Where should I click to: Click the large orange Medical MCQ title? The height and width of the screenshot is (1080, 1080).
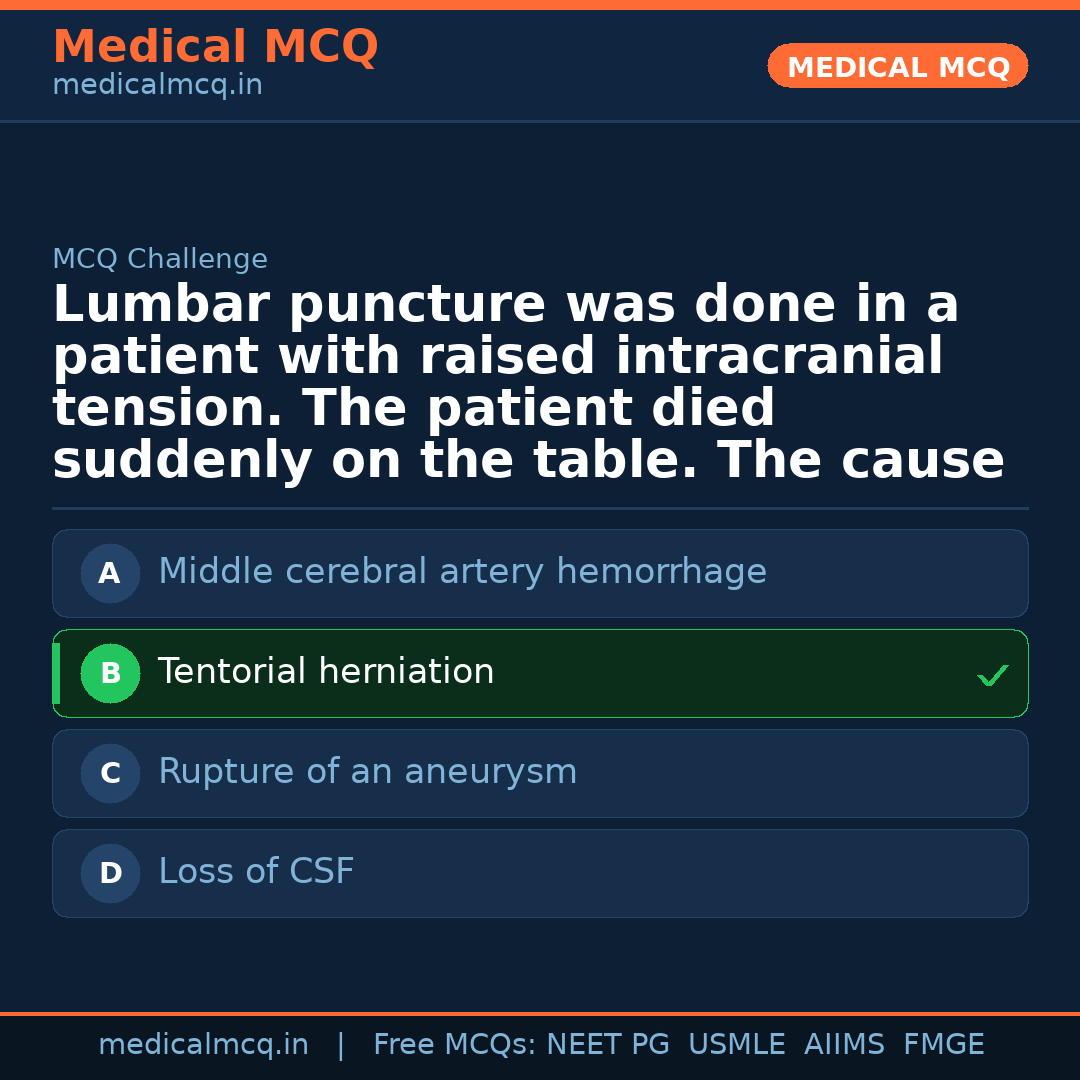215,47
